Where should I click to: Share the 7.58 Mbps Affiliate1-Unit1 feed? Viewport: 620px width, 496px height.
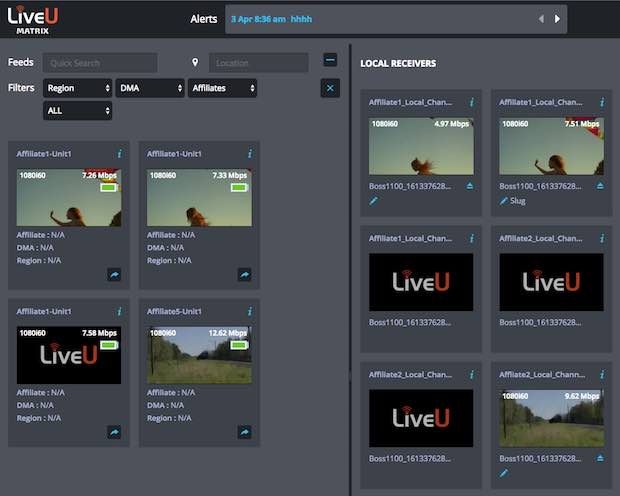click(114, 432)
